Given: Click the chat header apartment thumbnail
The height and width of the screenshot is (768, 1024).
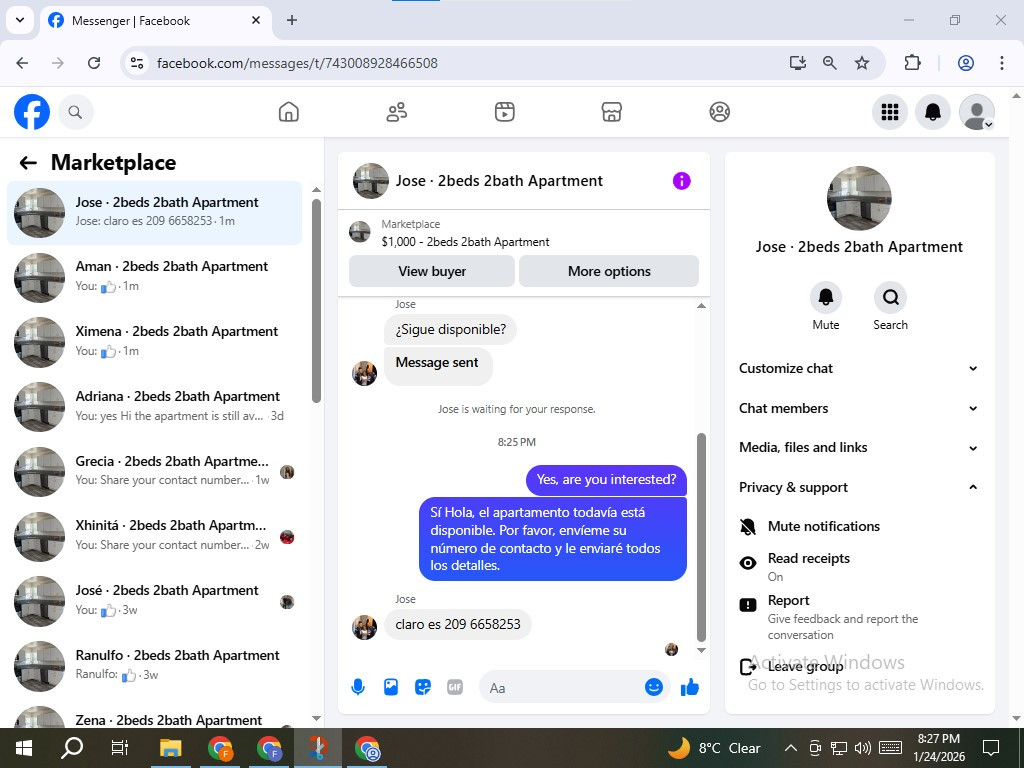Looking at the screenshot, I should tap(371, 181).
